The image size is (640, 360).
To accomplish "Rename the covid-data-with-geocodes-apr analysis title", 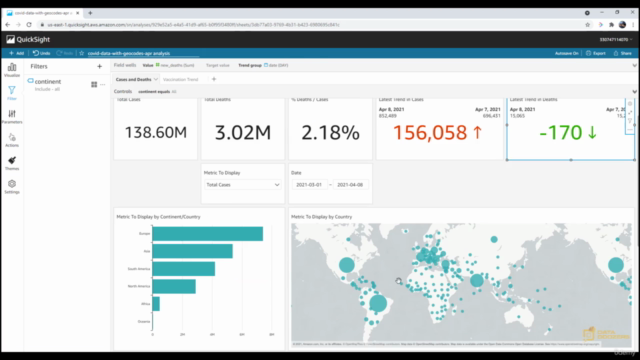I will click(x=129, y=53).
